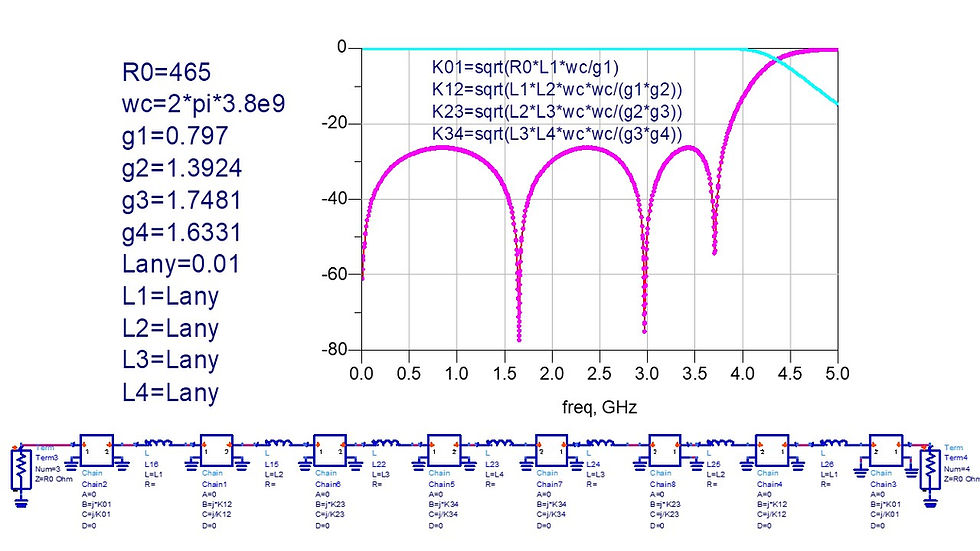Image resolution: width=980 pixels, height=551 pixels.
Task: Click the 'freq, GHz' axis label
Action: coord(599,408)
